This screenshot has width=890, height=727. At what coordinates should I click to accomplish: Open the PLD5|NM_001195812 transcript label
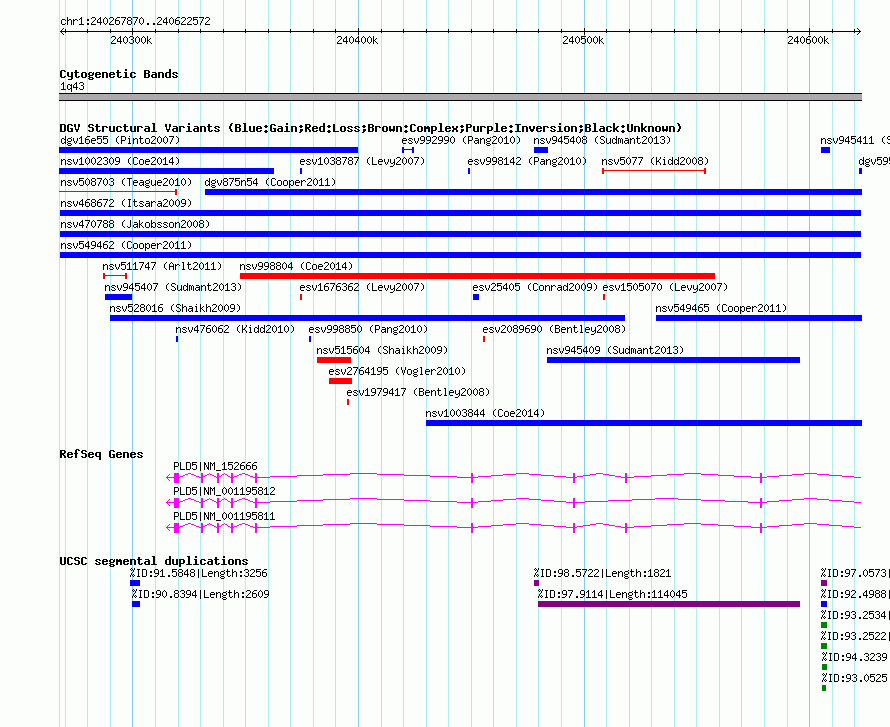pos(224,491)
